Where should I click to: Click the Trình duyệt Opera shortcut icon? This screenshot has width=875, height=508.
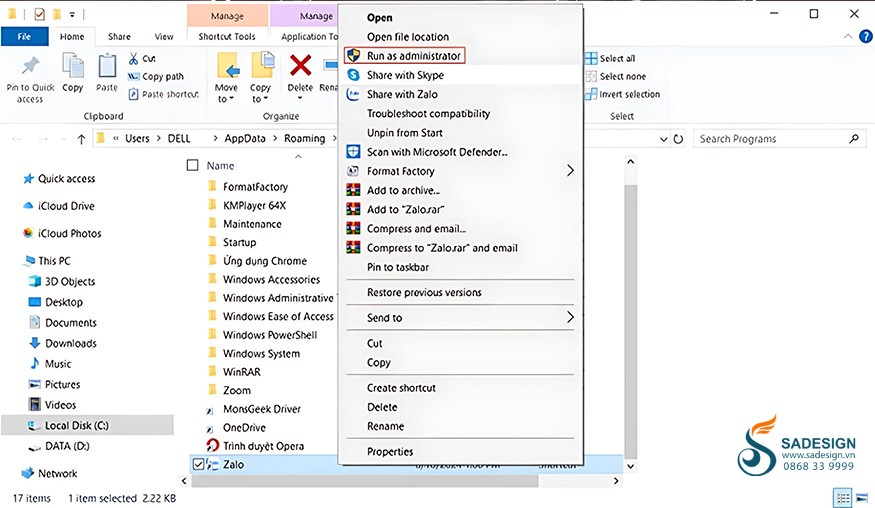(x=213, y=445)
